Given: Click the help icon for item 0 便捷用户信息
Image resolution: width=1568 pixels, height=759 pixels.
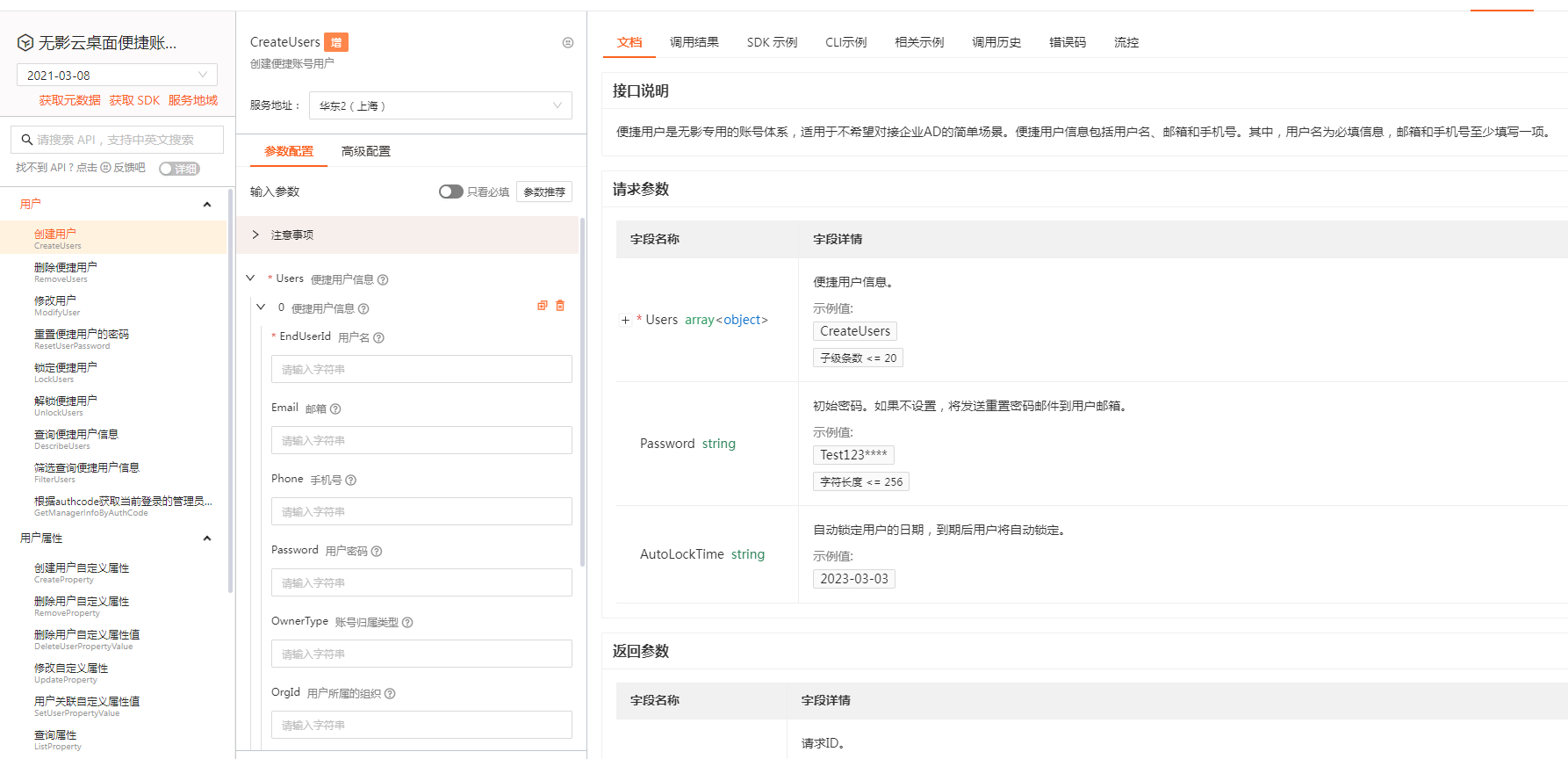Looking at the screenshot, I should tap(363, 308).
